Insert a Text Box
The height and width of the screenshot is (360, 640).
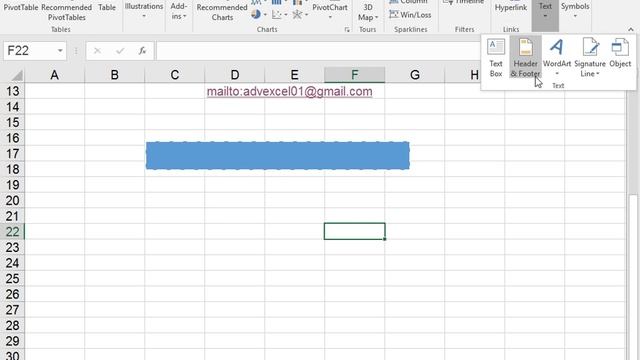tap(496, 57)
